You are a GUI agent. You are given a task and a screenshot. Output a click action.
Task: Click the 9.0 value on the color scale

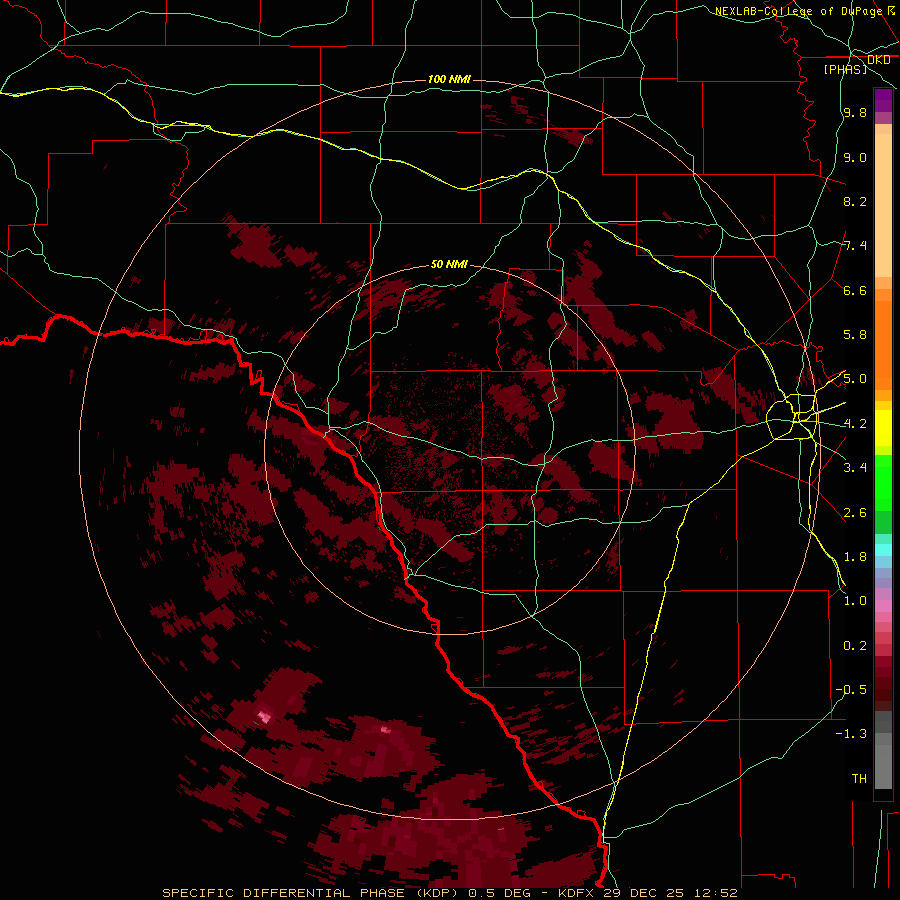coord(855,157)
